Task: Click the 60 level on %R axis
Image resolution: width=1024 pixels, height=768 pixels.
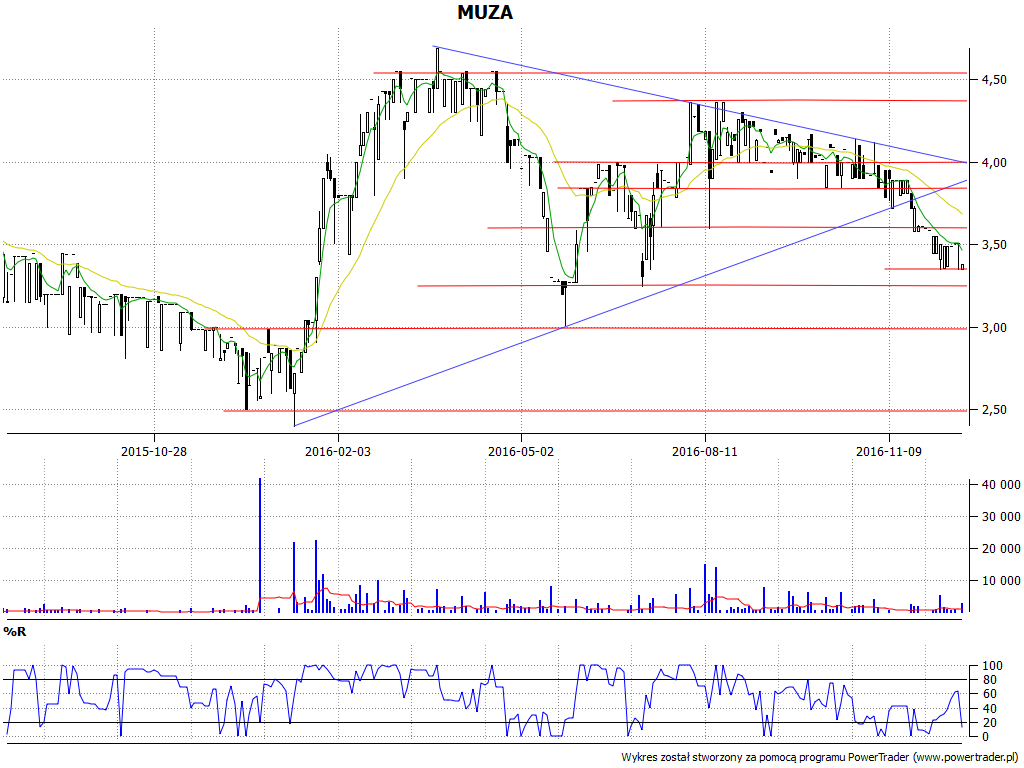Action: (x=989, y=694)
